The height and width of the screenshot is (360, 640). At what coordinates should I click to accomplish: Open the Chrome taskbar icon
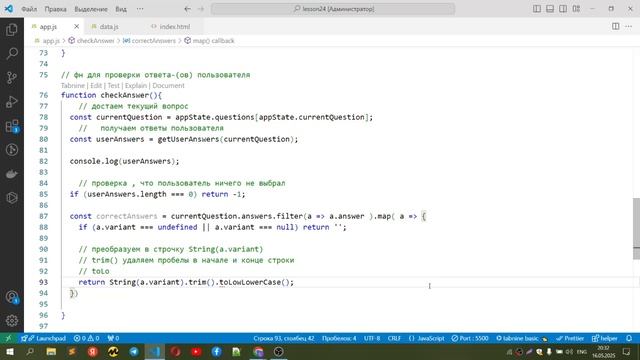tap(258, 351)
